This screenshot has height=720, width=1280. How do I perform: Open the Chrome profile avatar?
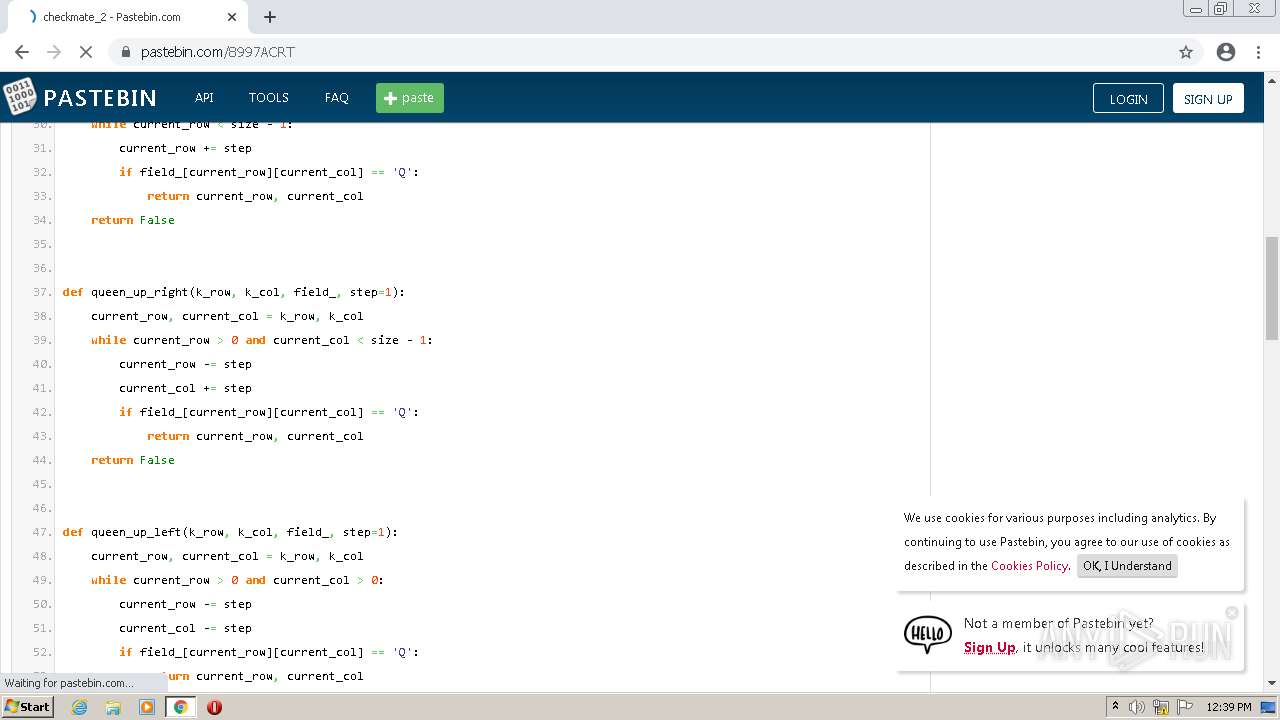click(x=1226, y=52)
